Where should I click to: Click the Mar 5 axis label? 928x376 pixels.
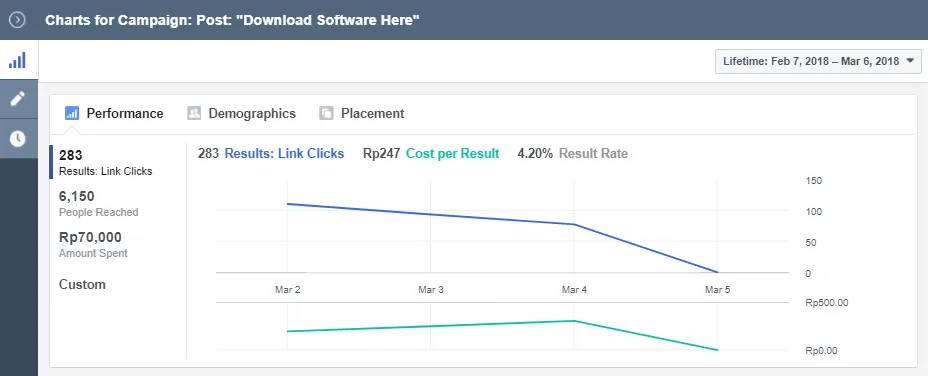(717, 290)
